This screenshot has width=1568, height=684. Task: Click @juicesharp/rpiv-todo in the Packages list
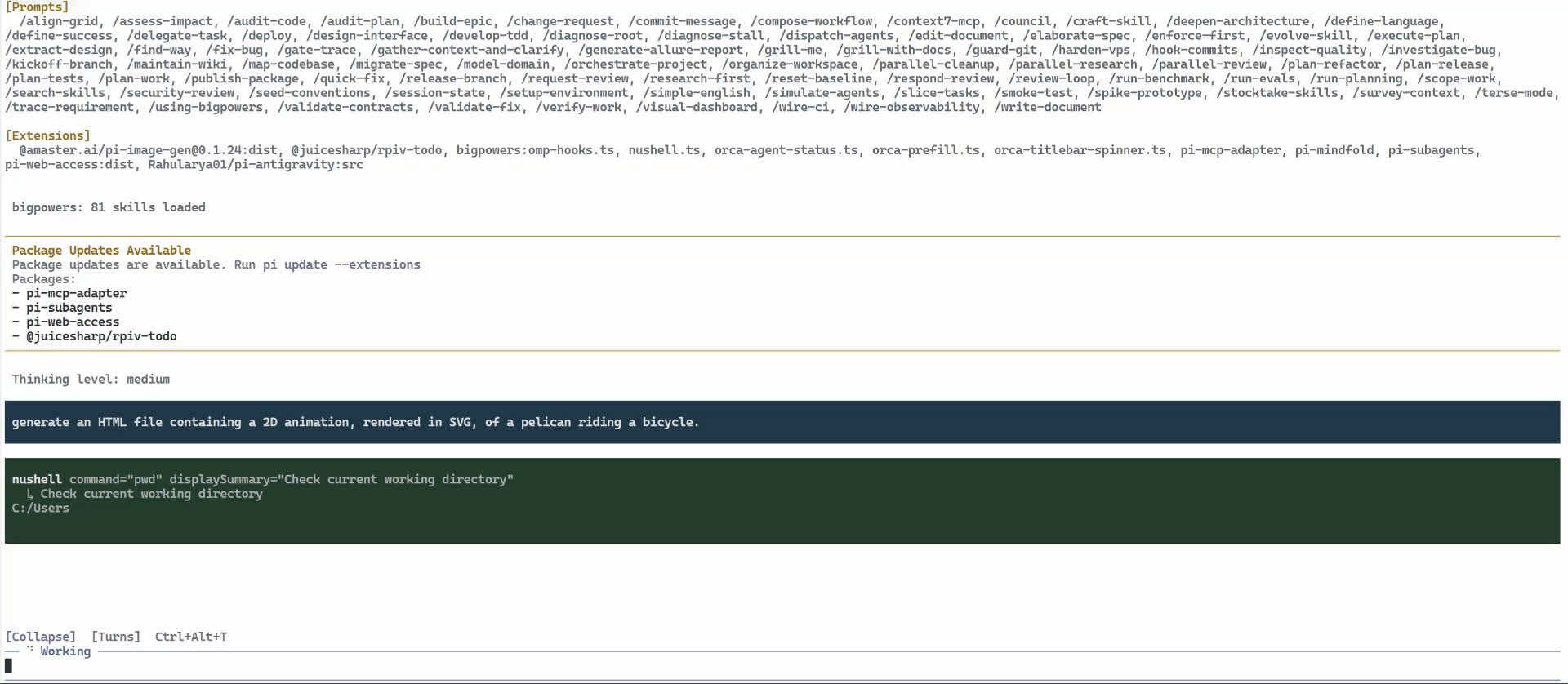[101, 336]
